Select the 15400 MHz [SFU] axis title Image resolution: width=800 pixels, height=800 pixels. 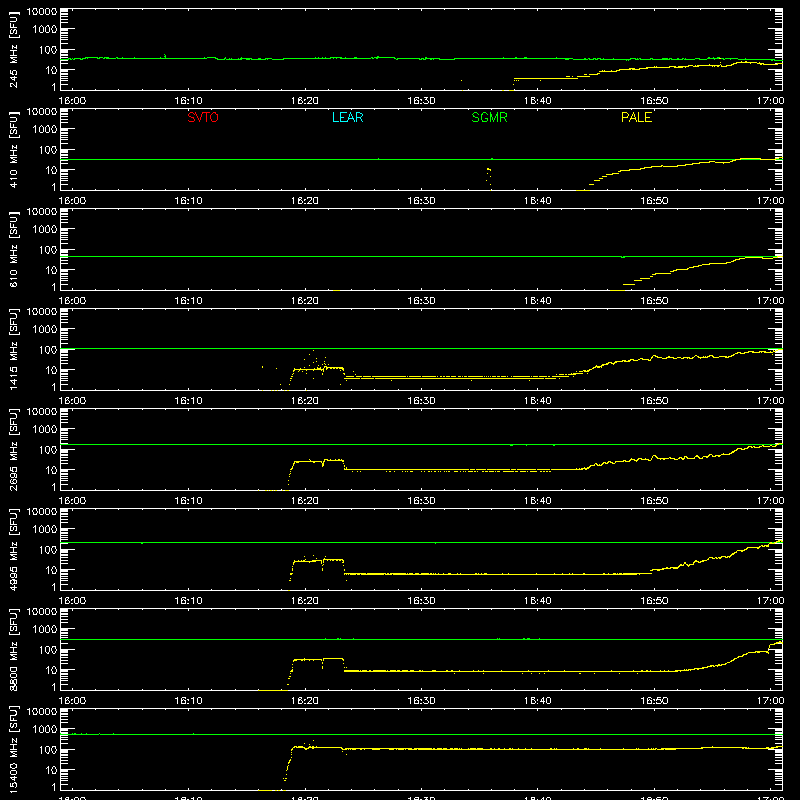[13, 750]
